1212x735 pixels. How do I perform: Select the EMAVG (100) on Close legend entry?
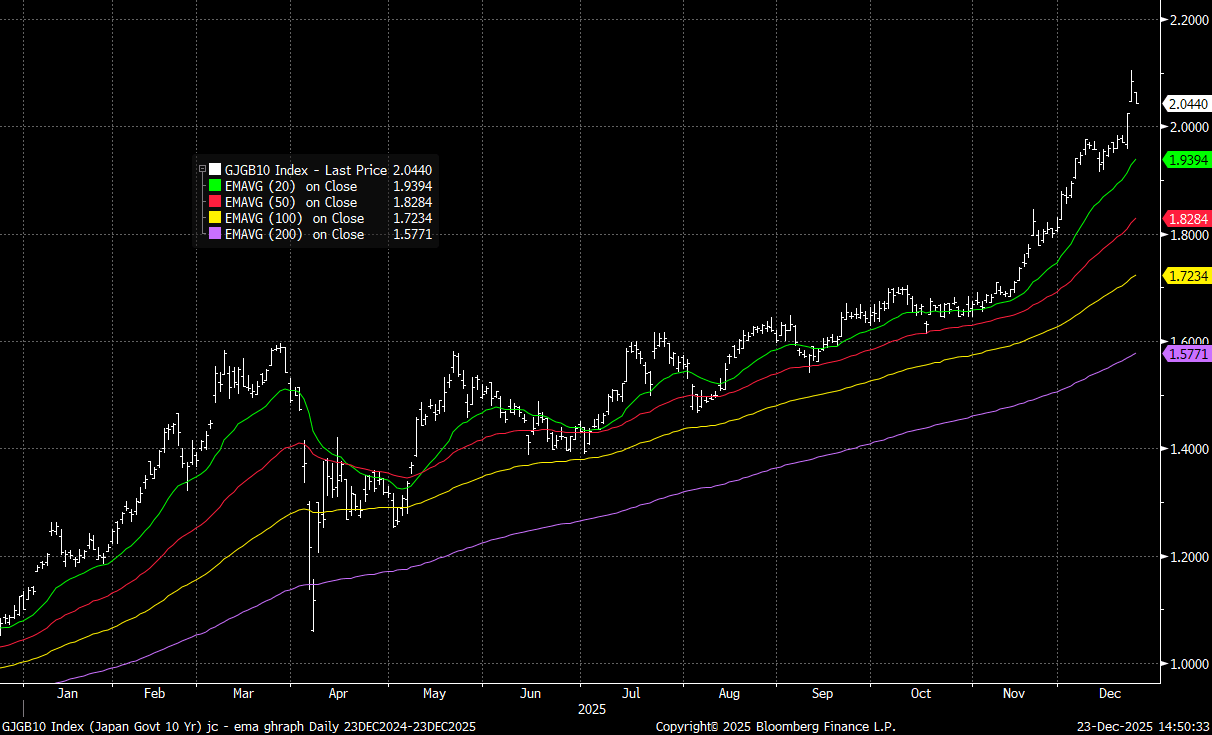(x=294, y=218)
